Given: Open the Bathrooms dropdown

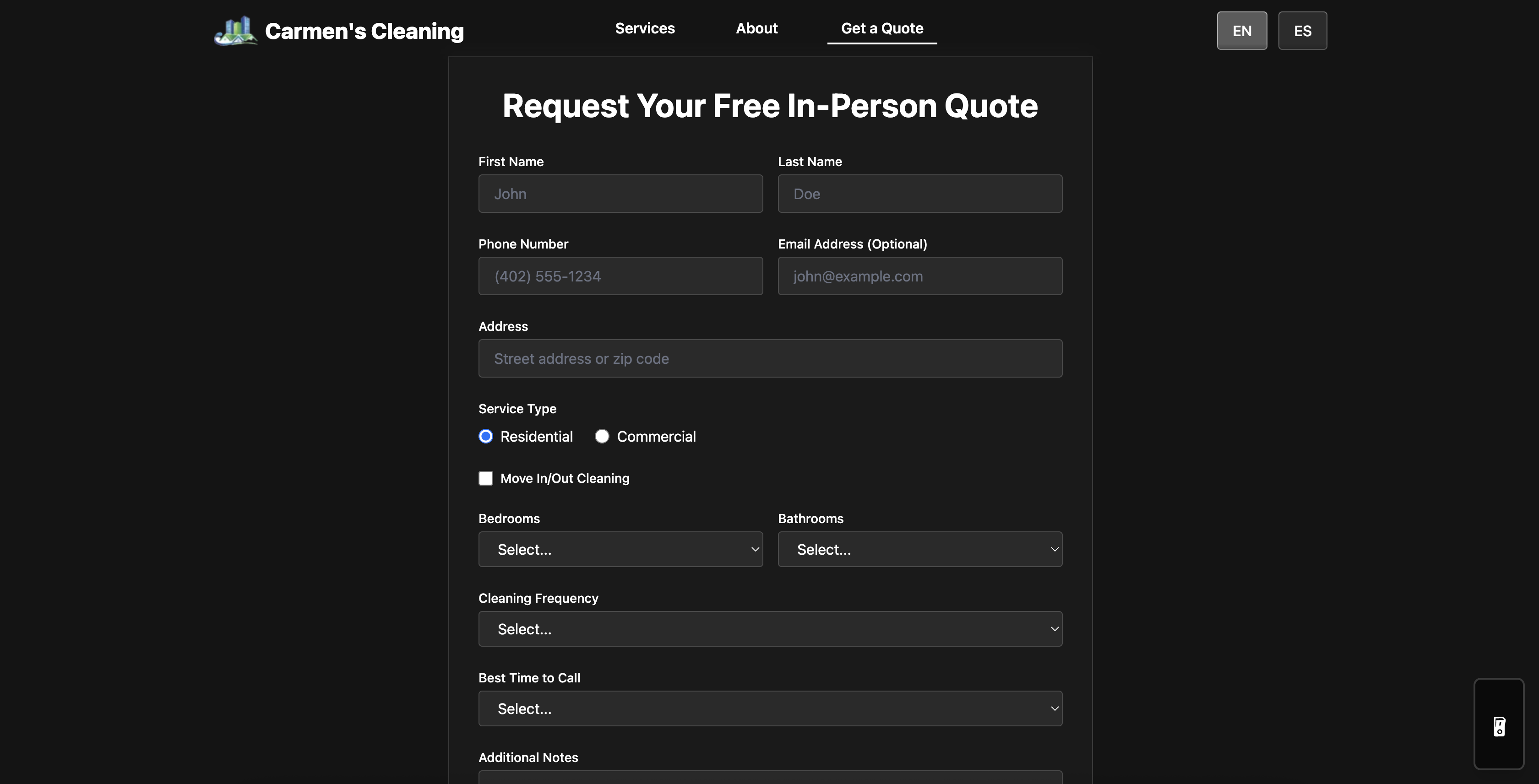Looking at the screenshot, I should (919, 549).
